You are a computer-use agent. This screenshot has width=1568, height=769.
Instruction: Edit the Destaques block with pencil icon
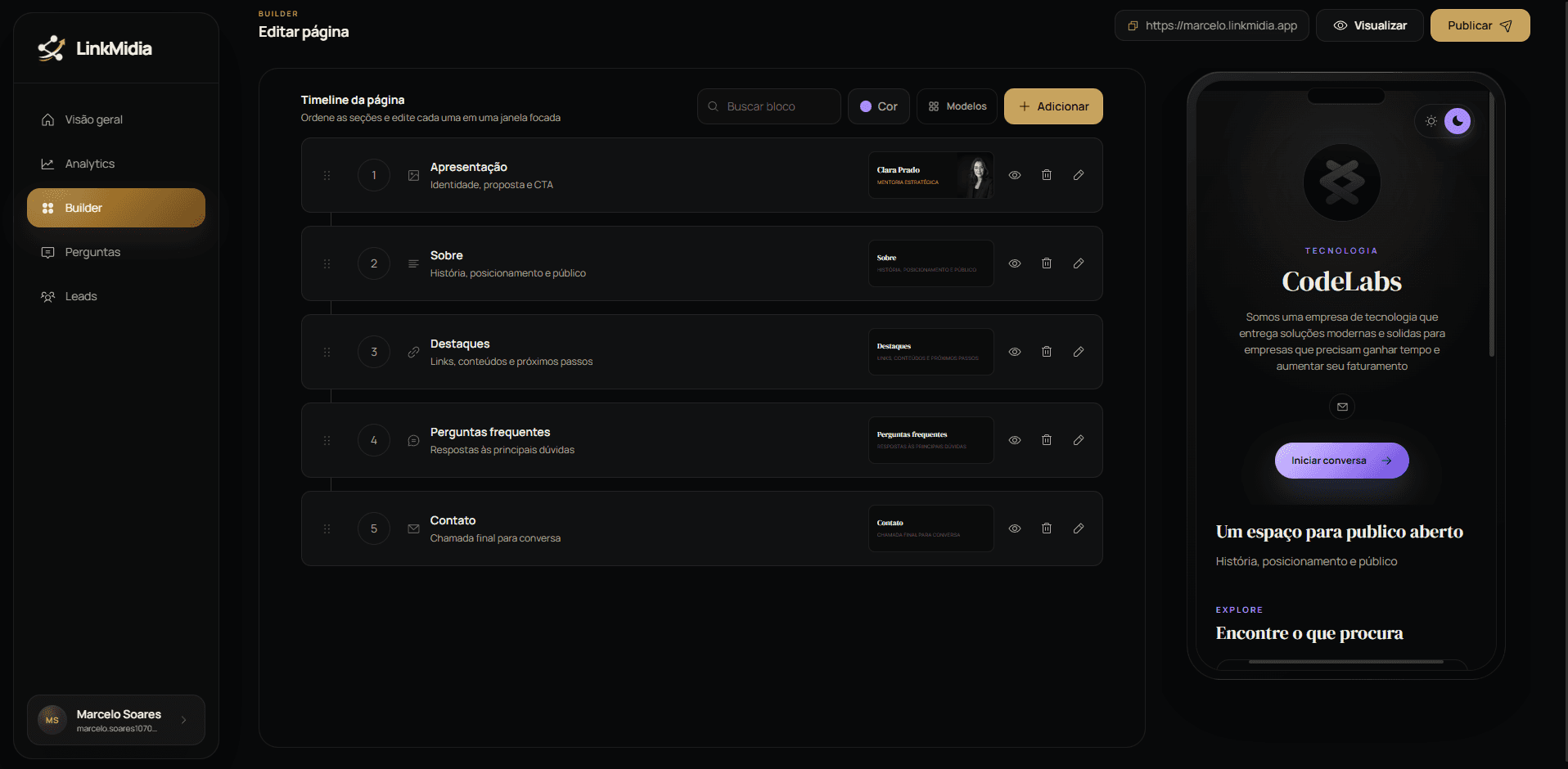[x=1079, y=352]
